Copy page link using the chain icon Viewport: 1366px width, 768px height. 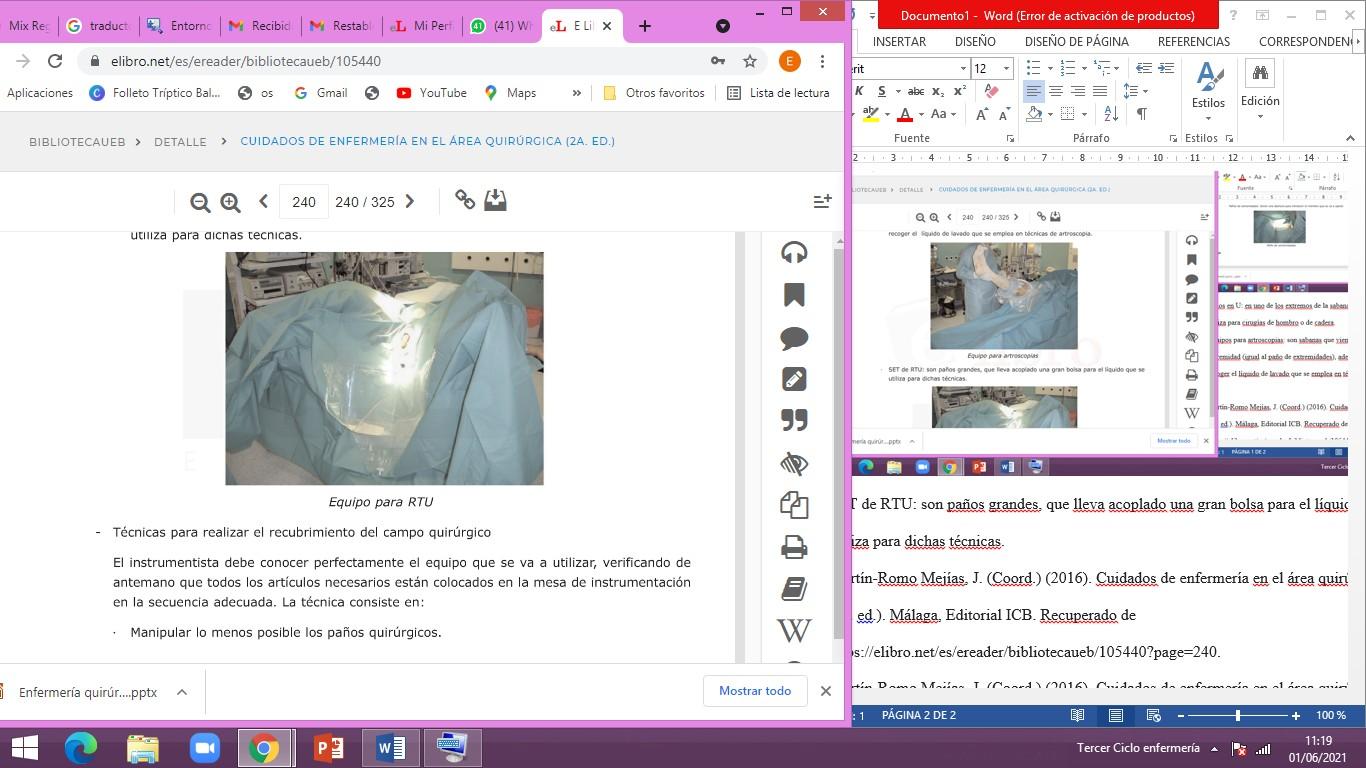[x=465, y=200]
